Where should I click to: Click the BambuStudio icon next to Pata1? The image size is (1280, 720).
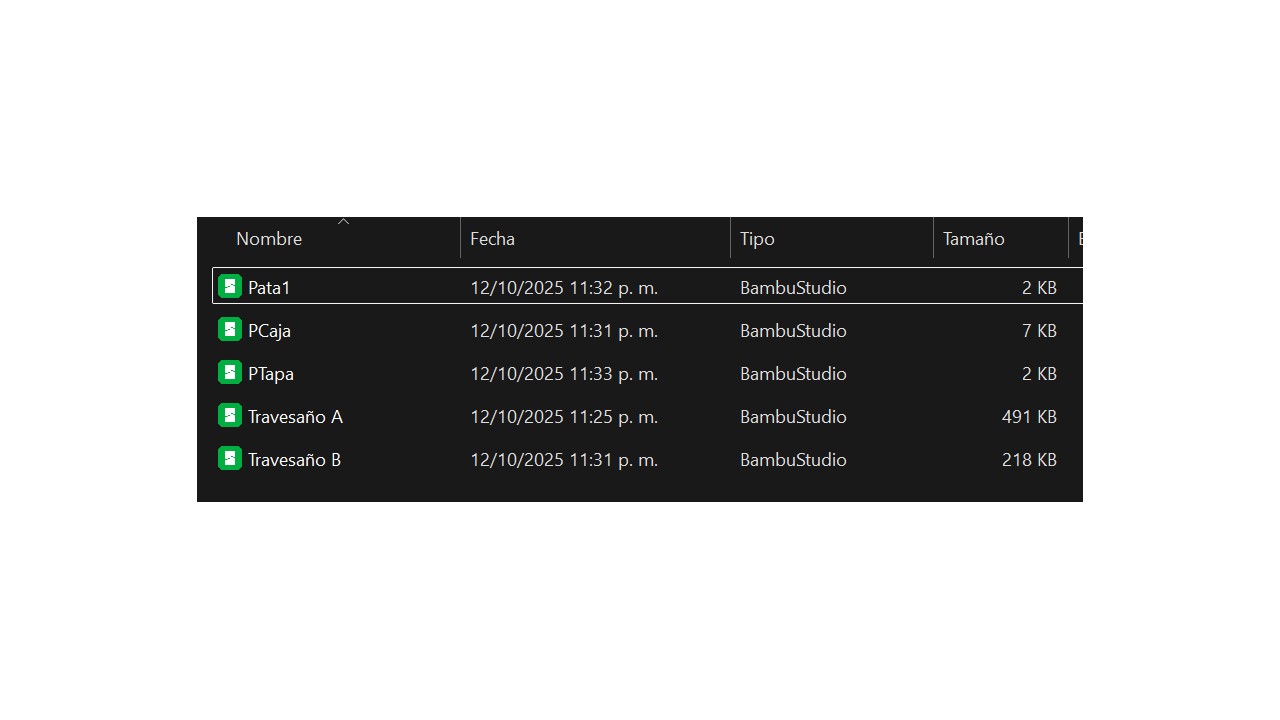pos(230,287)
